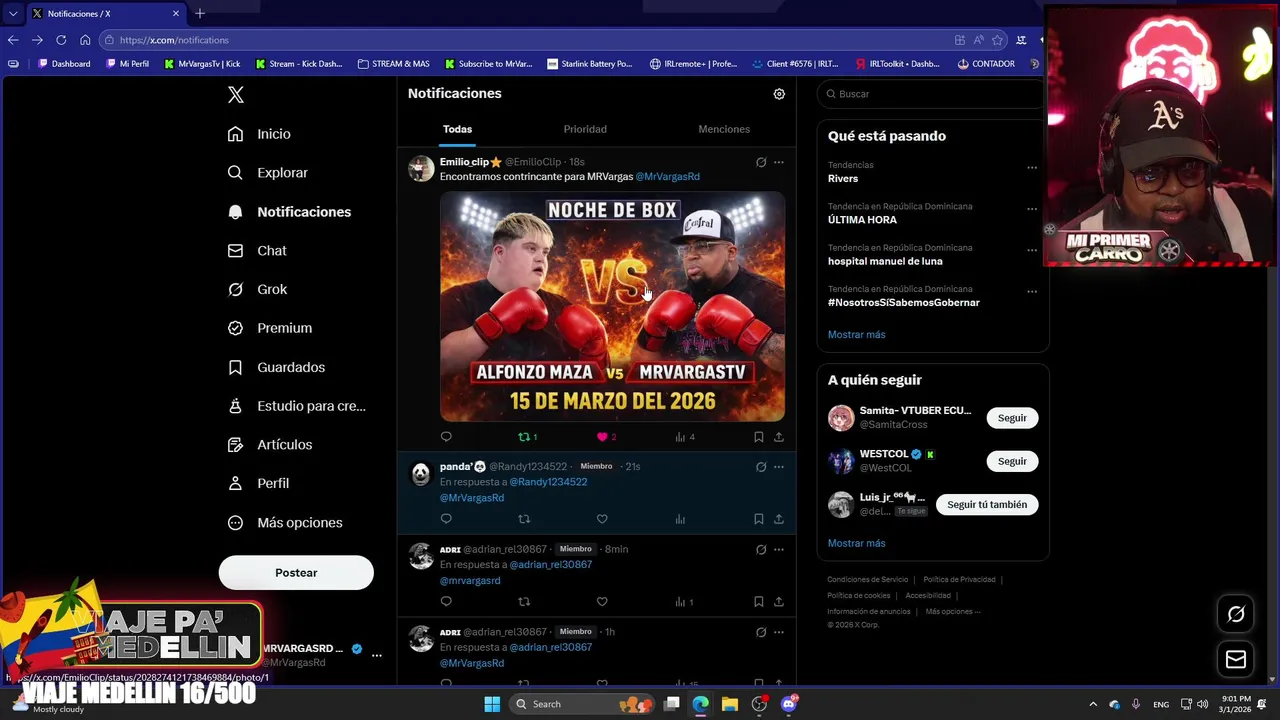
Task: Bookmark ADRI's 8min reply
Action: (758, 602)
